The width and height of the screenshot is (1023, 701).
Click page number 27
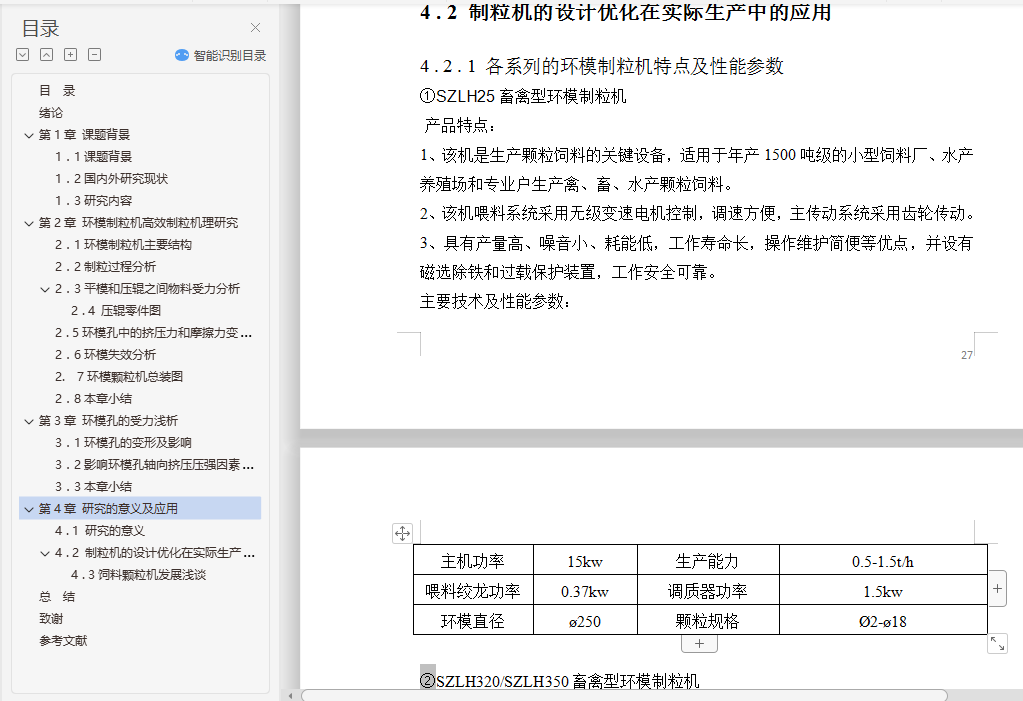[x=966, y=355]
